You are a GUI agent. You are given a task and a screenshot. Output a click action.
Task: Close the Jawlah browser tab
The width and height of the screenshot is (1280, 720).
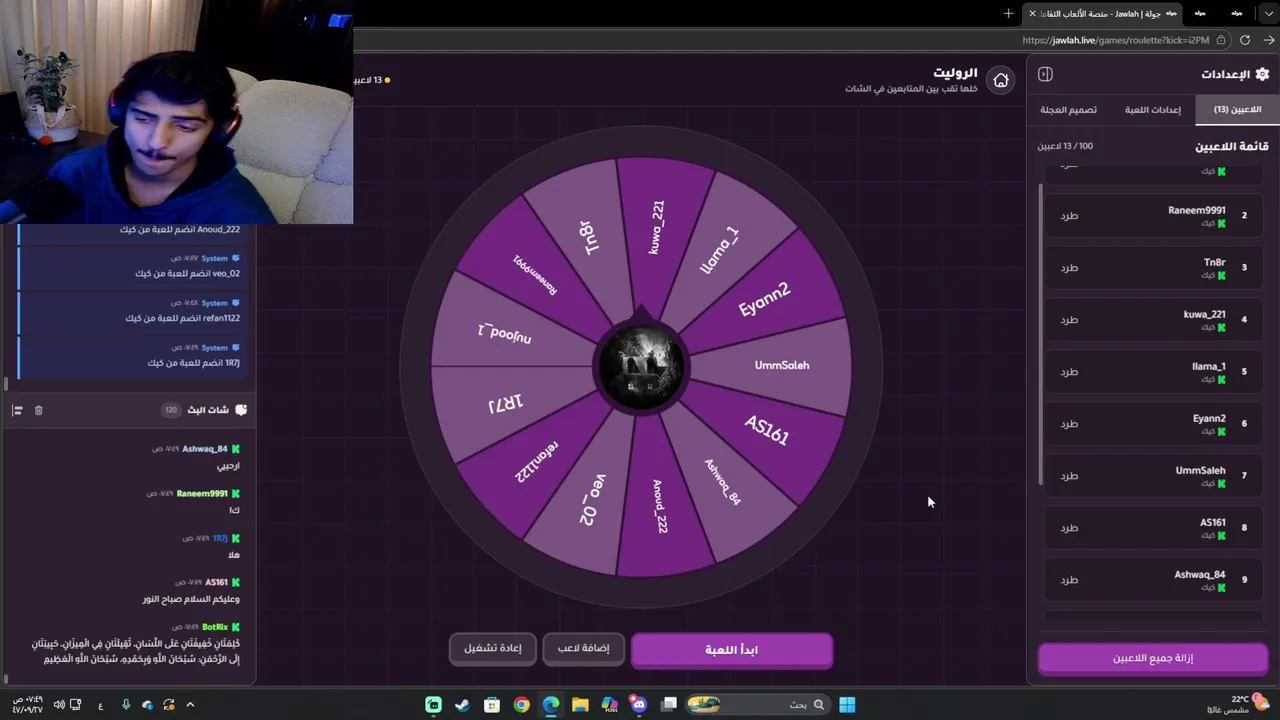1032,13
